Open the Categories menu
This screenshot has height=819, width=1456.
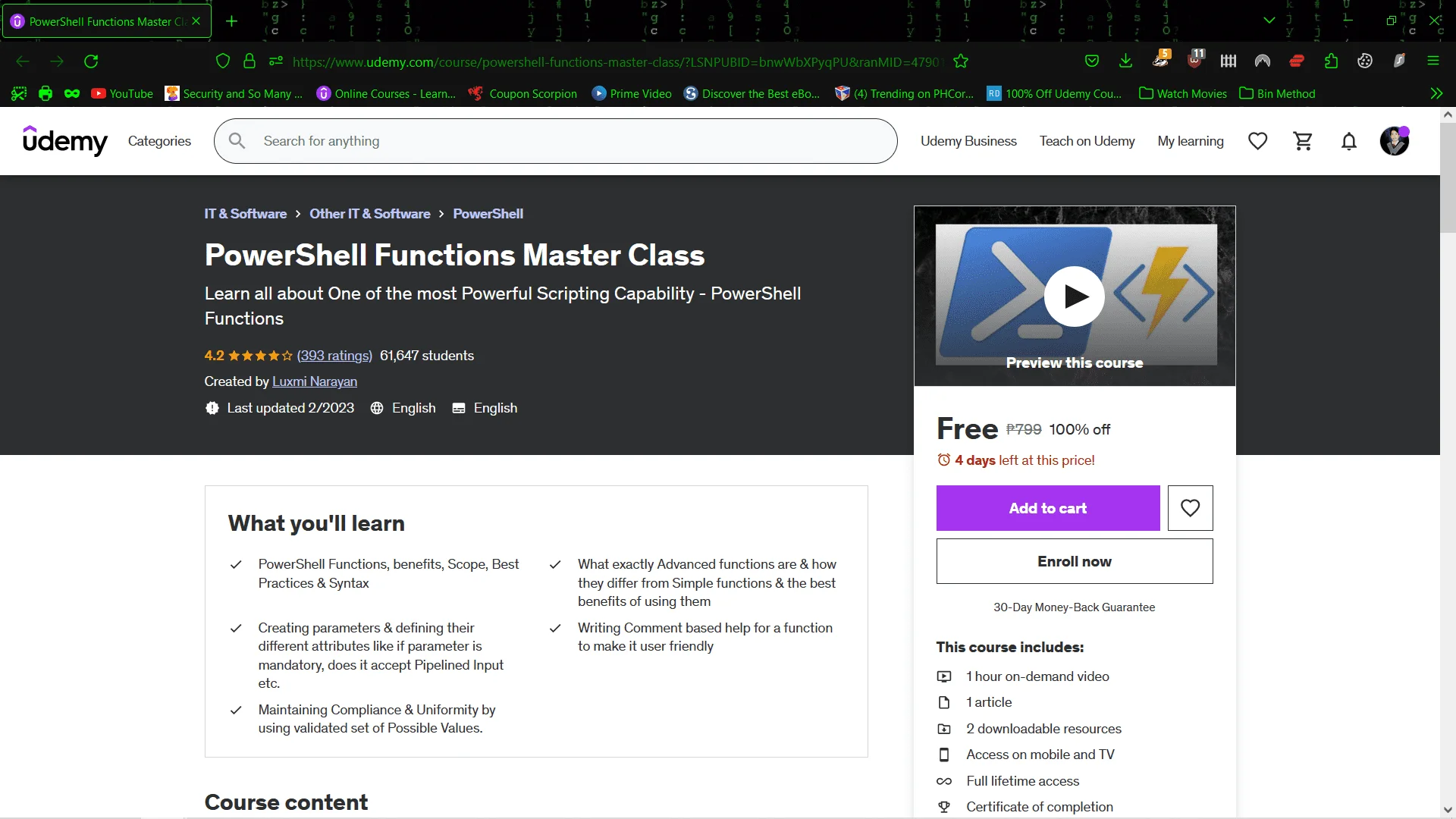159,141
